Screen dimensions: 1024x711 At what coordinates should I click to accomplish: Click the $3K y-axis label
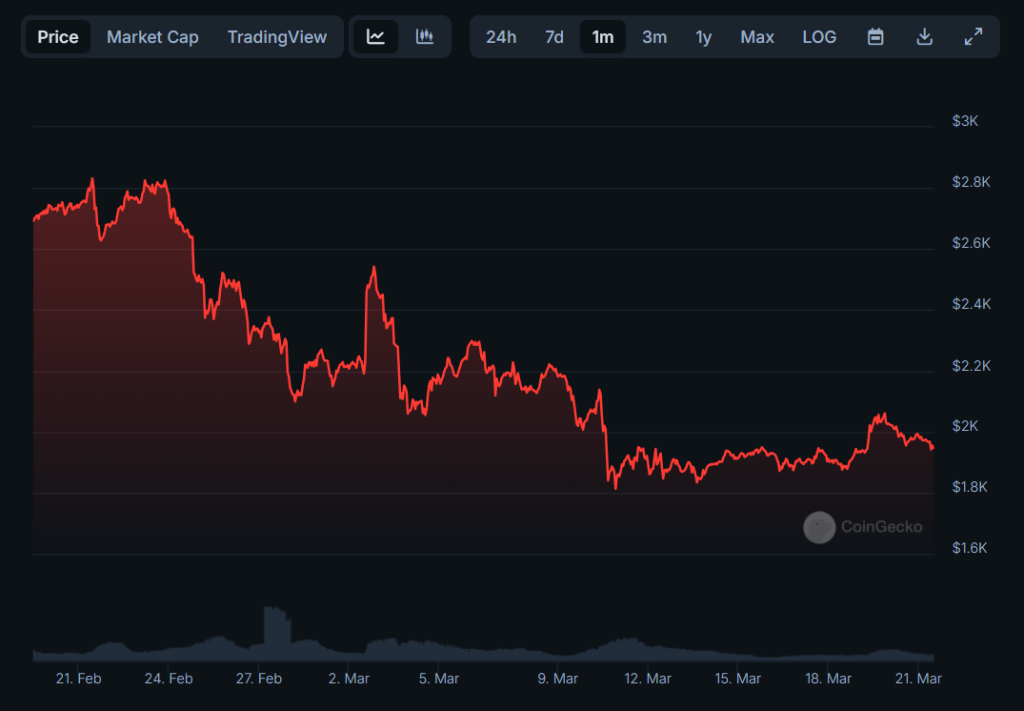tap(965, 121)
